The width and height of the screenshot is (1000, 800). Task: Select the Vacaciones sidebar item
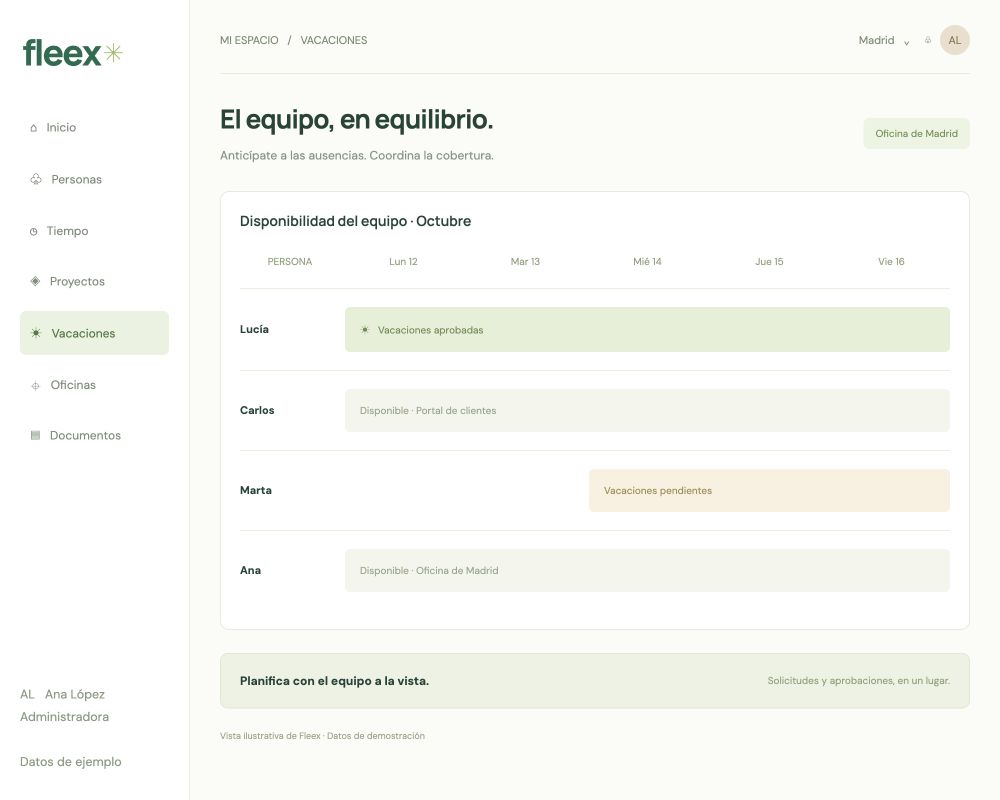tap(94, 333)
